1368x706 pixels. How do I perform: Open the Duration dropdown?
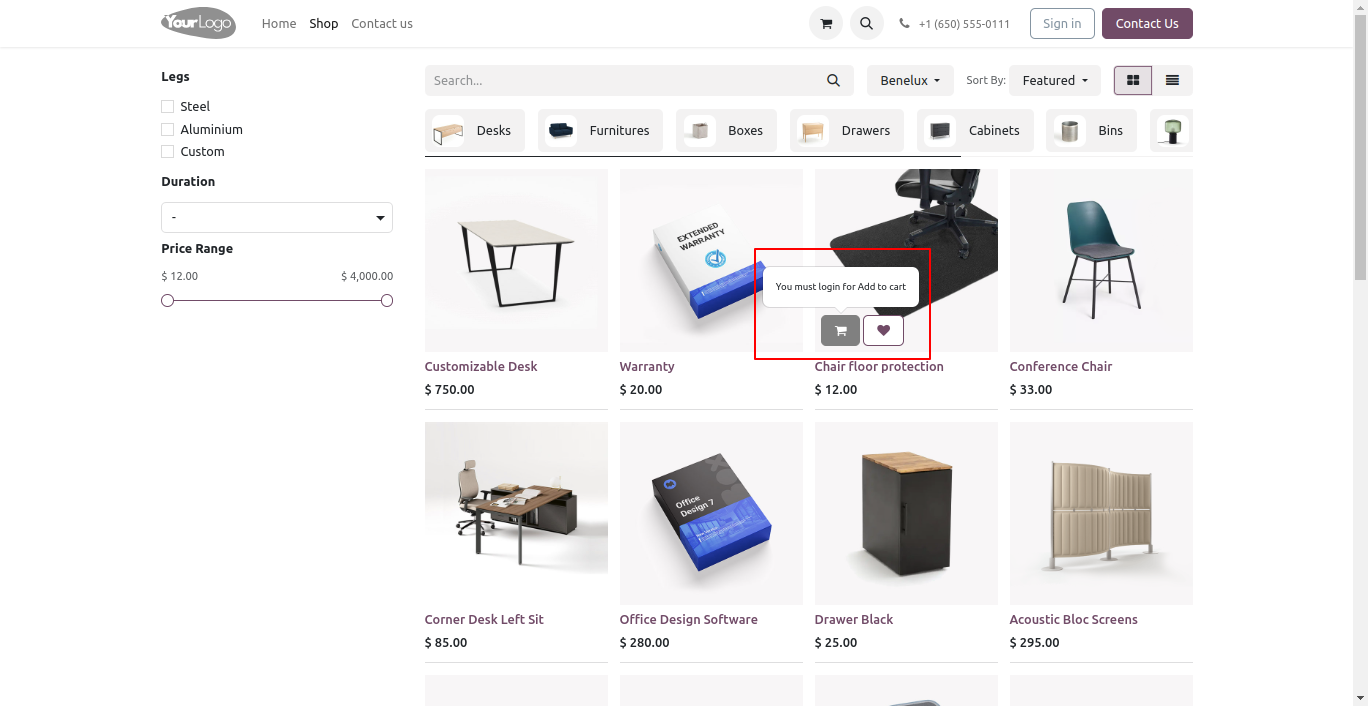click(x=277, y=217)
